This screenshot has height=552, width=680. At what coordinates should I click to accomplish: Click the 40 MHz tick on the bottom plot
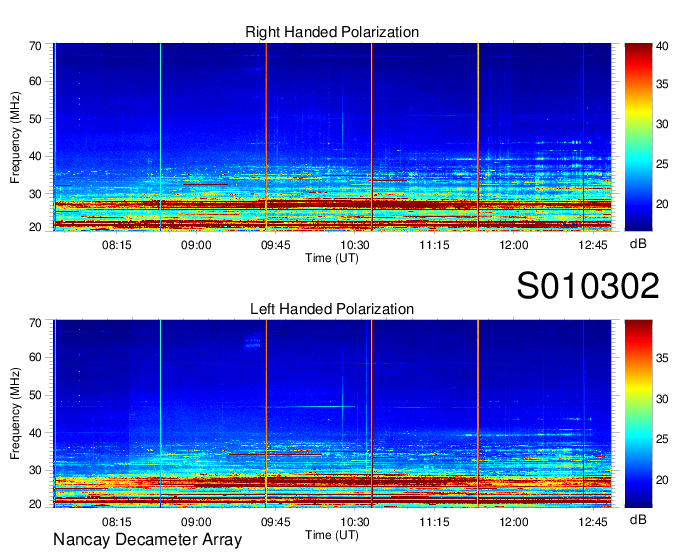coord(35,433)
